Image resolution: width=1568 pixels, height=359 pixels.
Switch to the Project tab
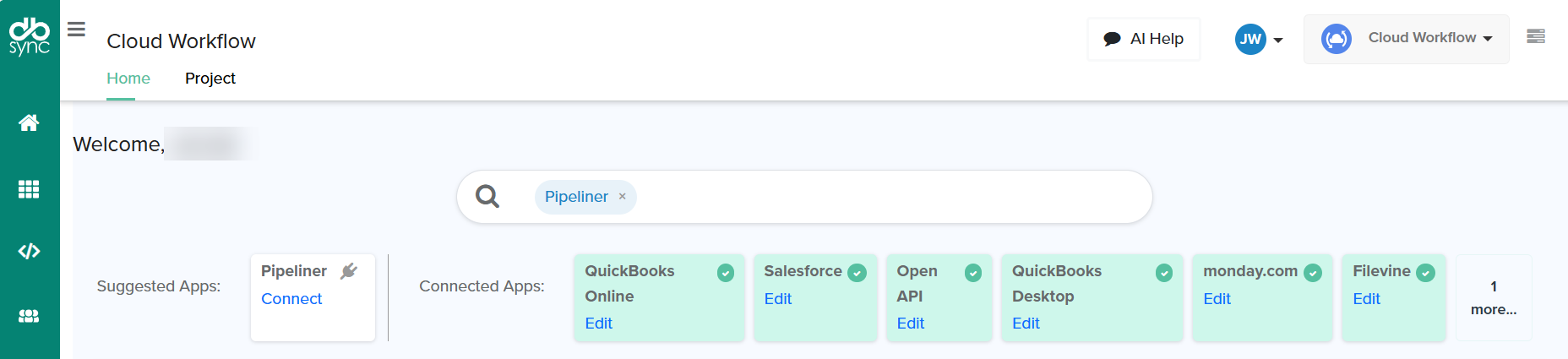pos(210,79)
